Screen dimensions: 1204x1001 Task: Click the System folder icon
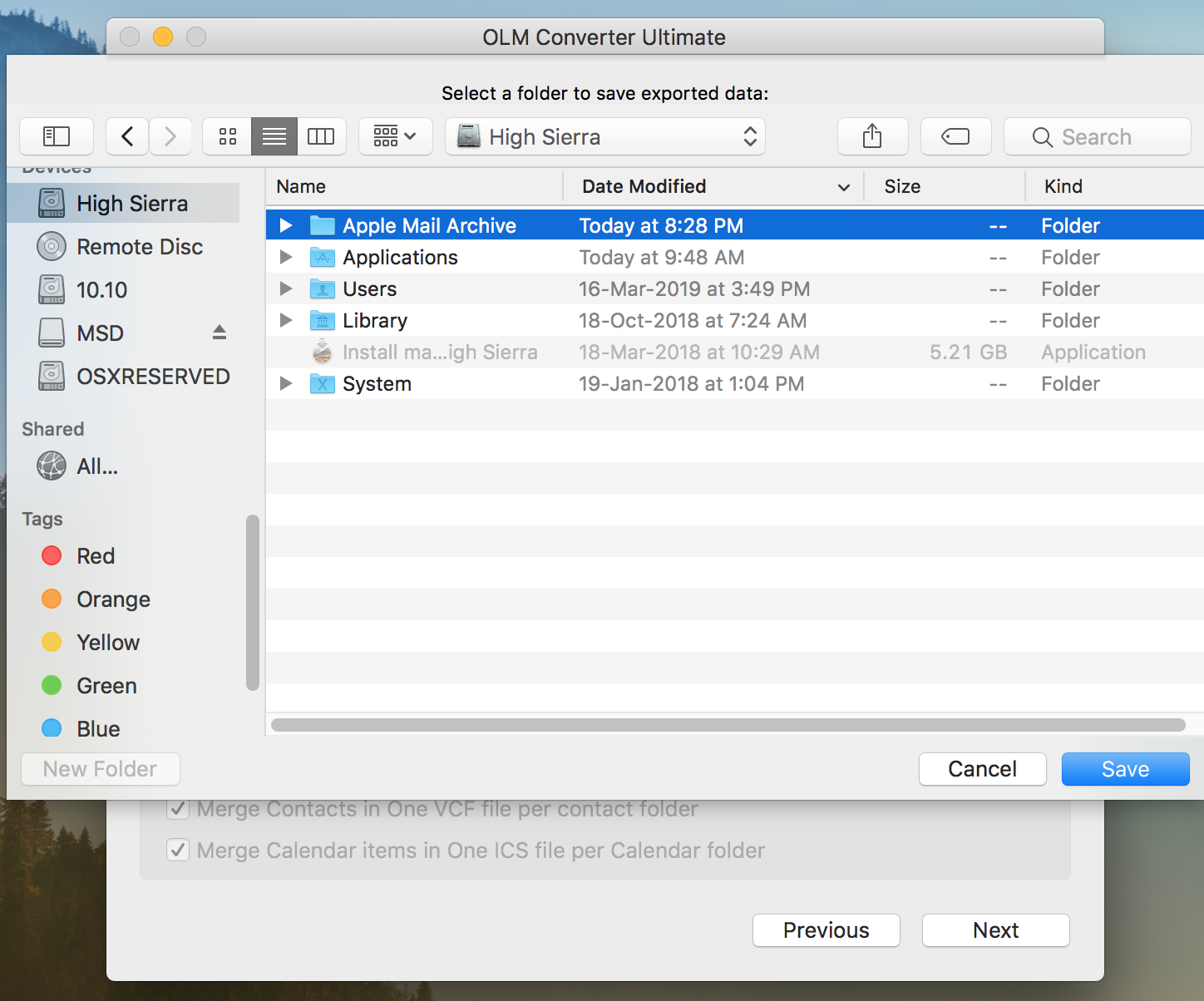click(323, 383)
